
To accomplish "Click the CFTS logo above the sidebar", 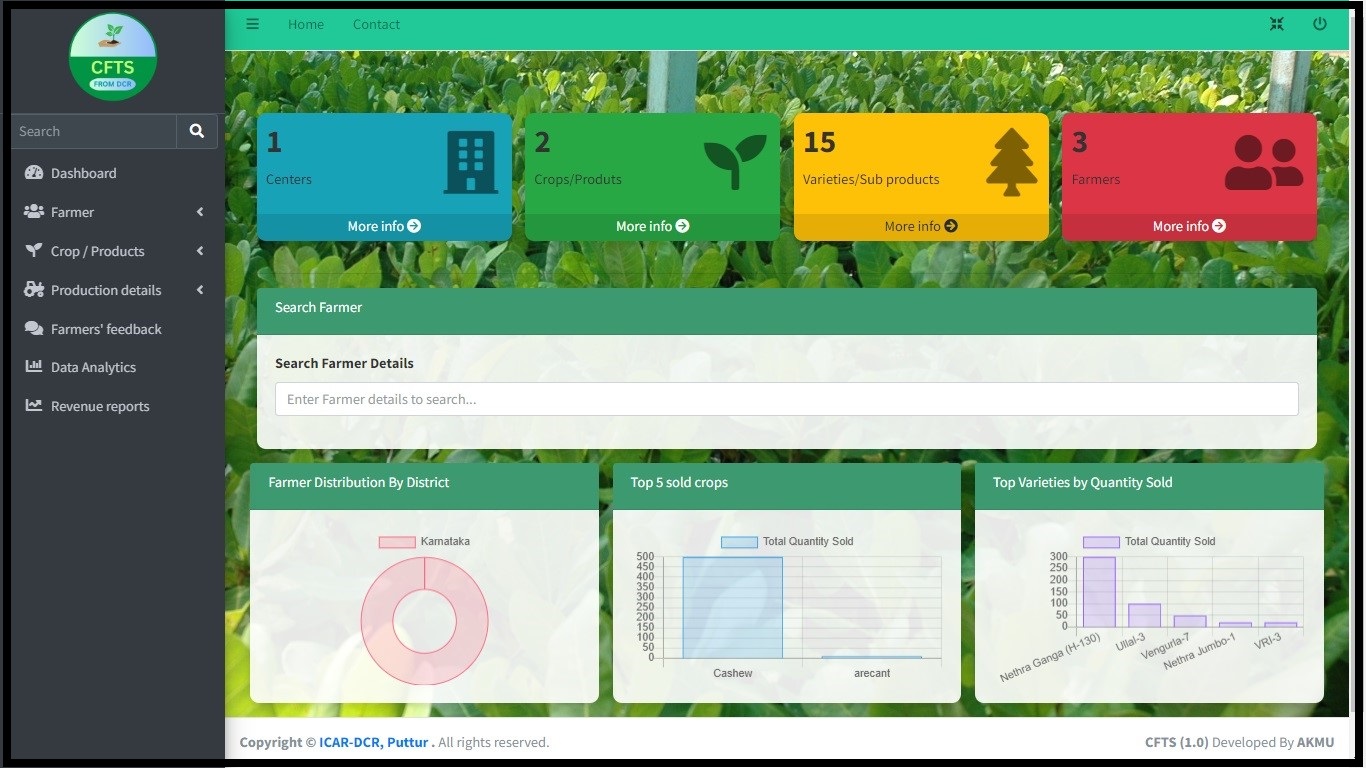I will pos(113,56).
